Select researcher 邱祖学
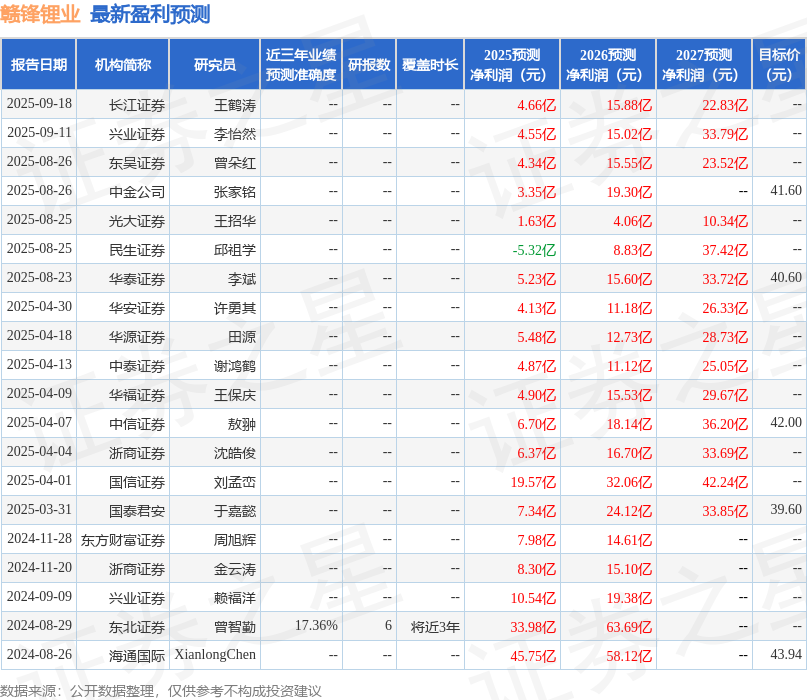 [235, 250]
